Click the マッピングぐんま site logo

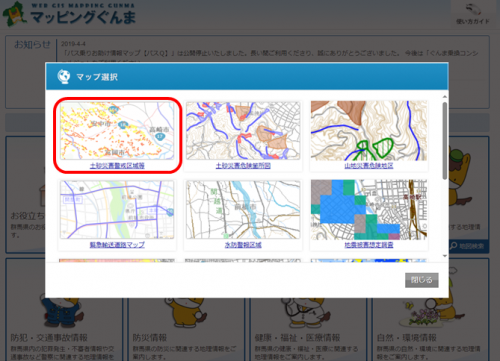click(69, 14)
